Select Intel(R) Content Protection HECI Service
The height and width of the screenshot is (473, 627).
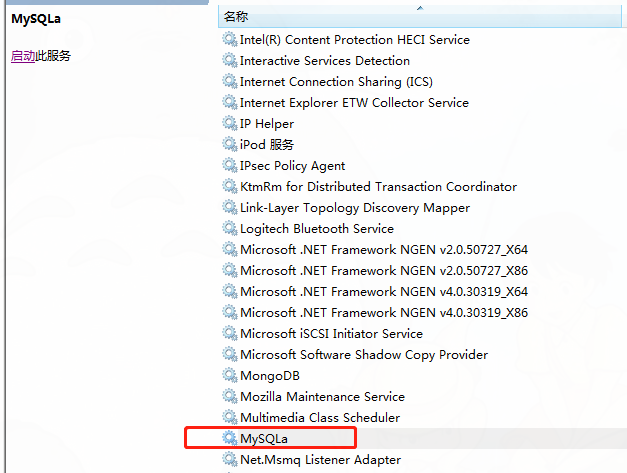354,40
